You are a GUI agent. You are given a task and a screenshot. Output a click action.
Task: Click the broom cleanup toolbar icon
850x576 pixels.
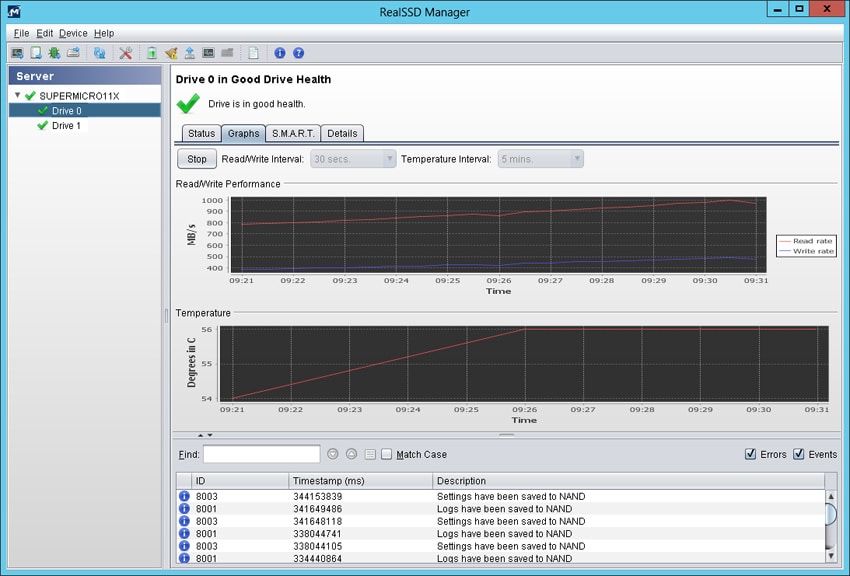coord(171,53)
